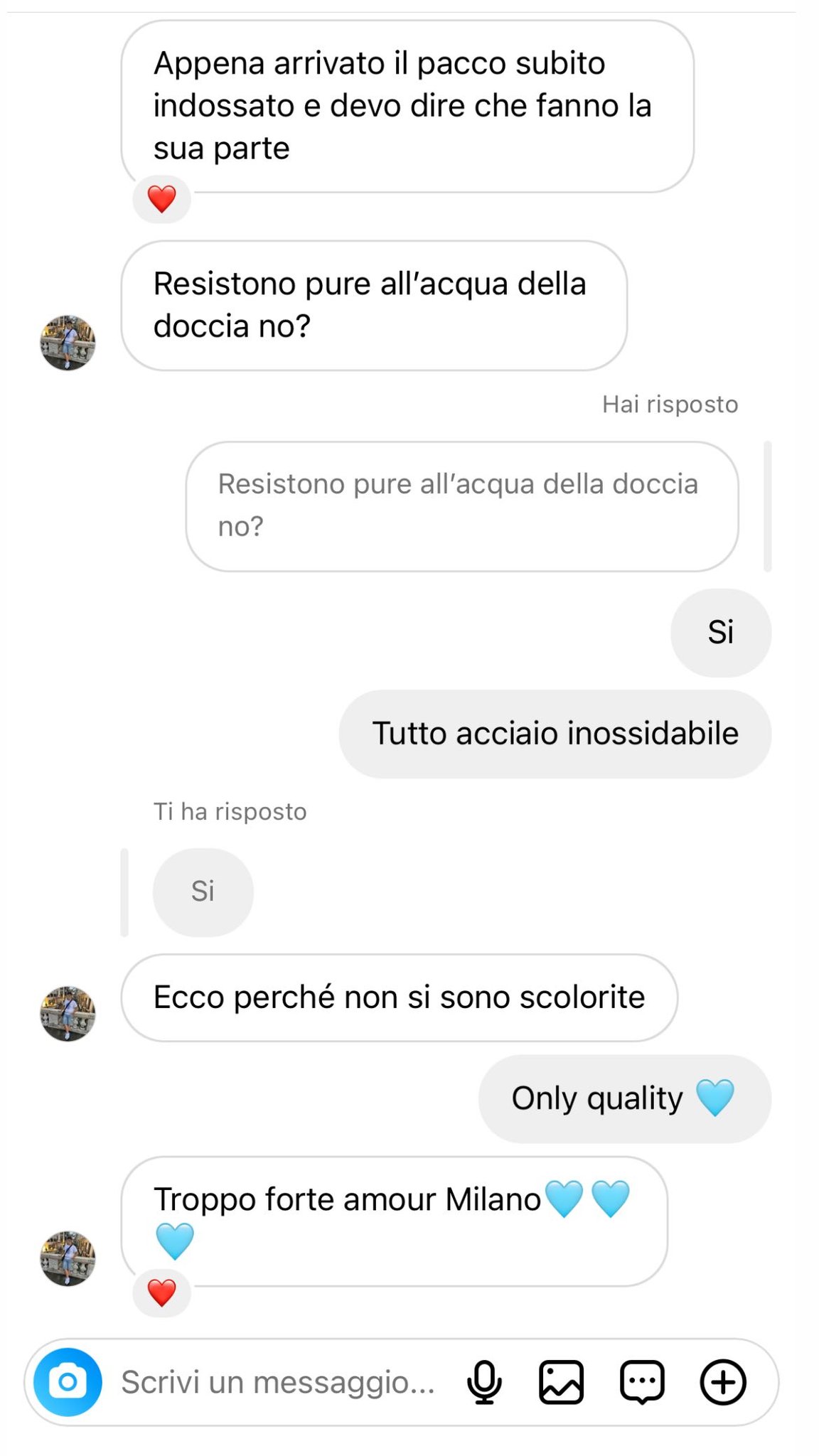Open the photo gallery picker icon

tap(561, 1382)
